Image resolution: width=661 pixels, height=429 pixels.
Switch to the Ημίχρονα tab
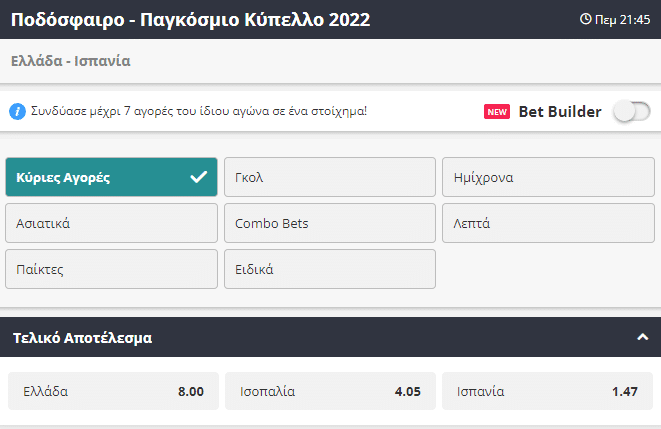(548, 178)
